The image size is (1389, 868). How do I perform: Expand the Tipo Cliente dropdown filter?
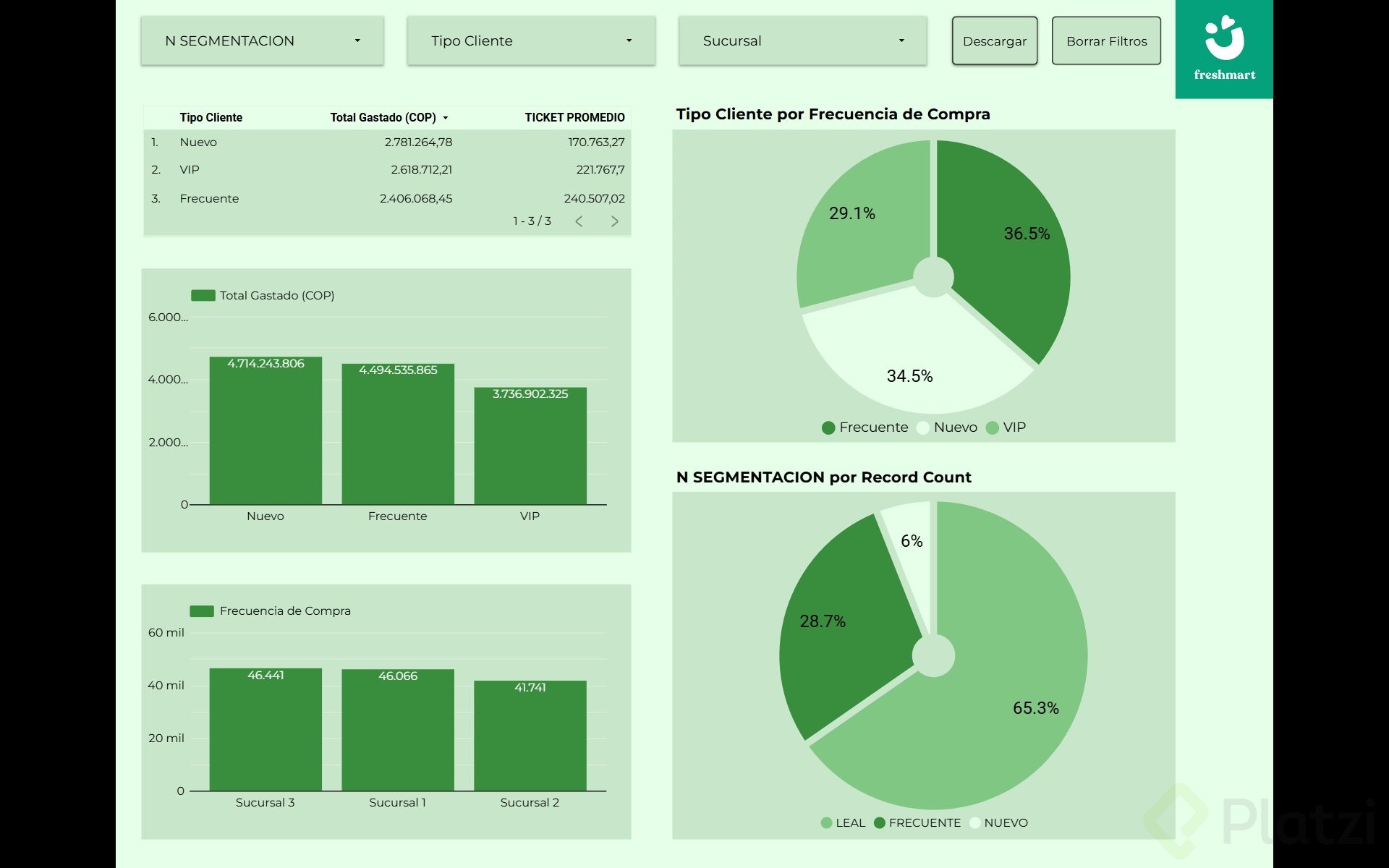(x=531, y=41)
